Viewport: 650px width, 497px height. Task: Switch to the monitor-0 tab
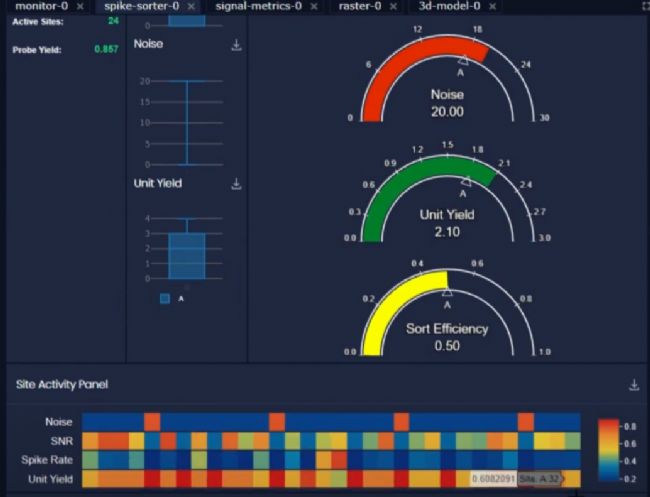40,6
